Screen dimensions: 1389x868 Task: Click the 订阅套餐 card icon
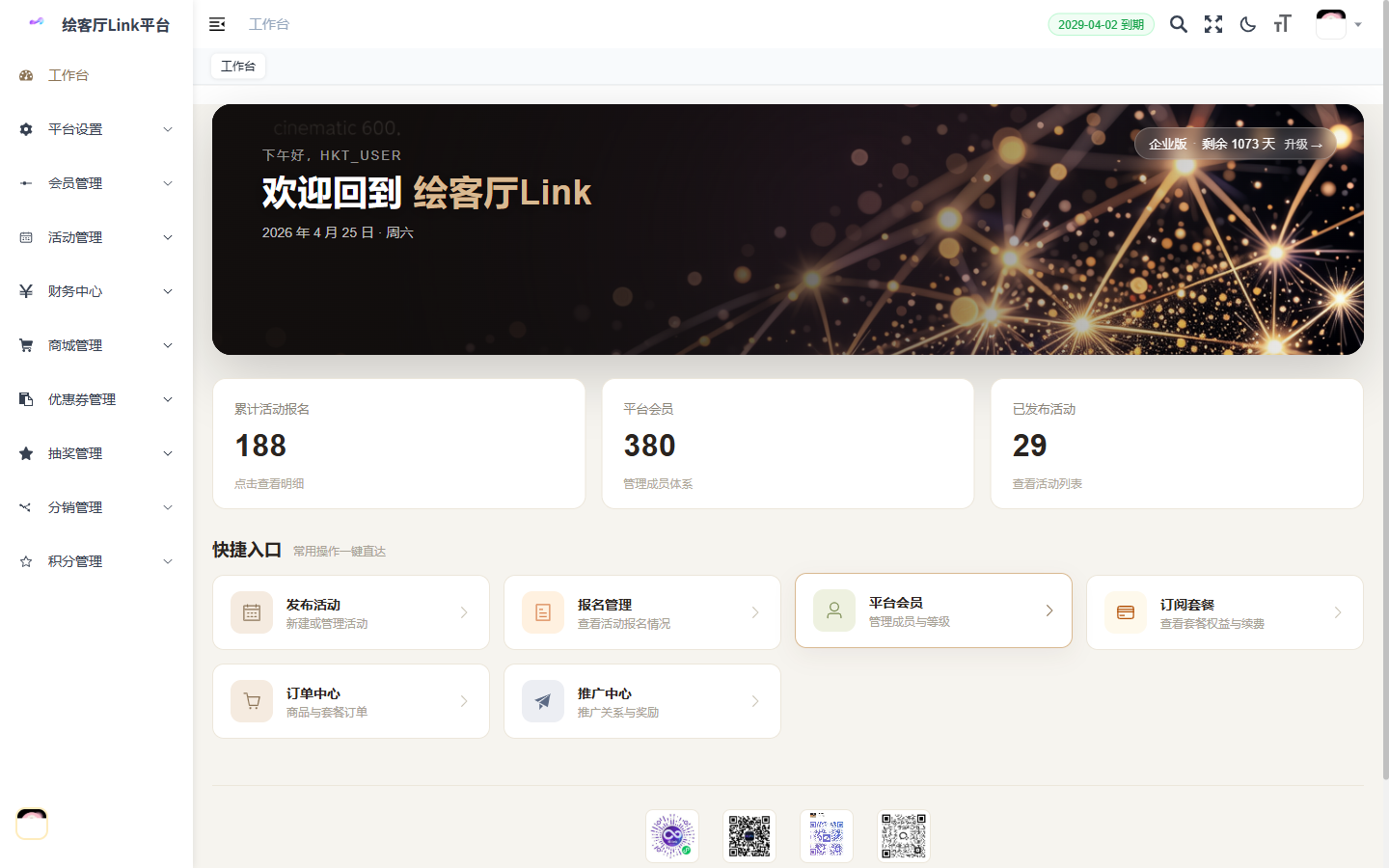click(1126, 612)
